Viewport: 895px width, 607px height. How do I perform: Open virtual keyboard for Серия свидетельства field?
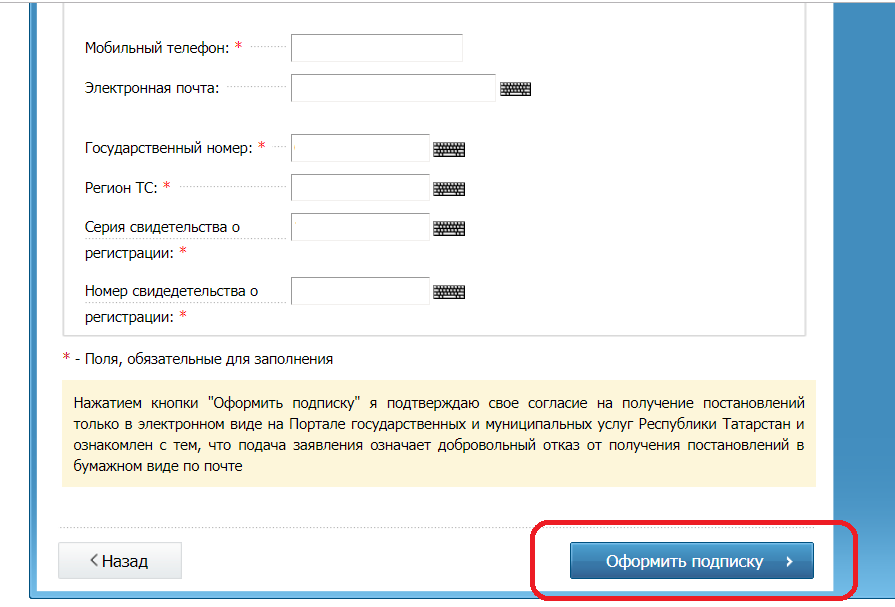coord(449,228)
